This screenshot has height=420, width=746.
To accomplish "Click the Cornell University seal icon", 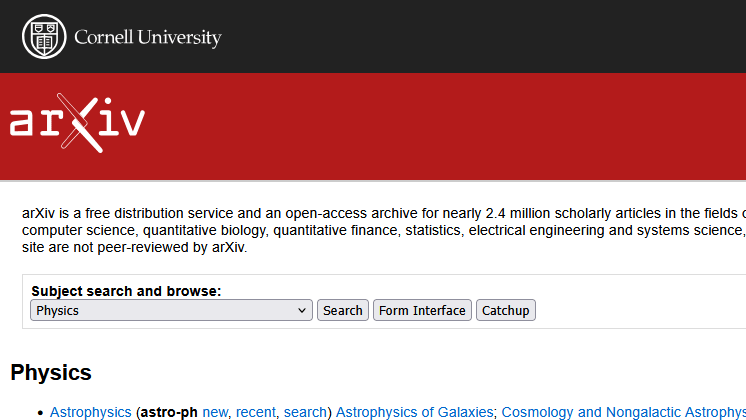I will click(x=42, y=37).
